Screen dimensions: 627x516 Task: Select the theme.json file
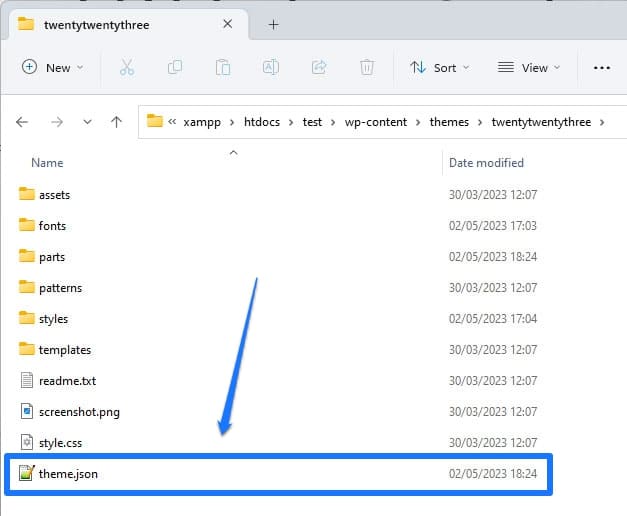click(68, 474)
